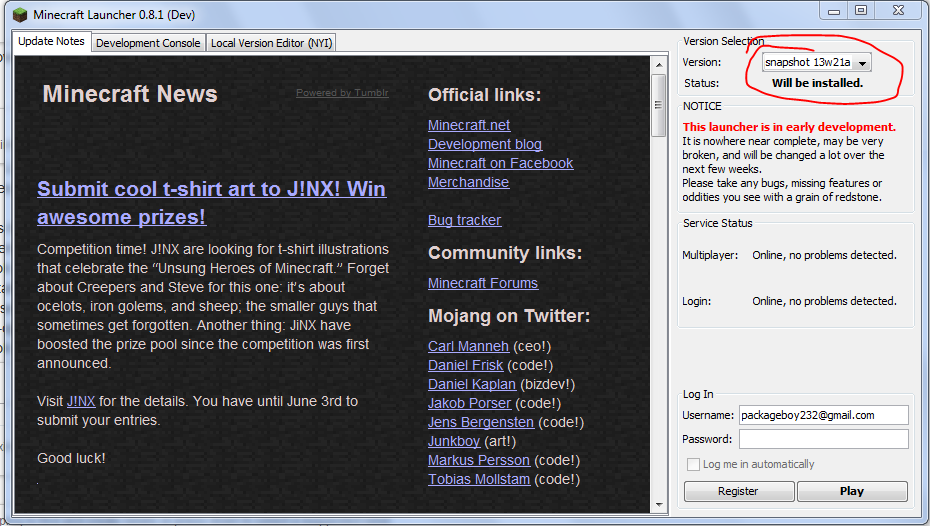930x526 pixels.
Task: Switch to the Update Notes tab
Action: click(x=52, y=42)
